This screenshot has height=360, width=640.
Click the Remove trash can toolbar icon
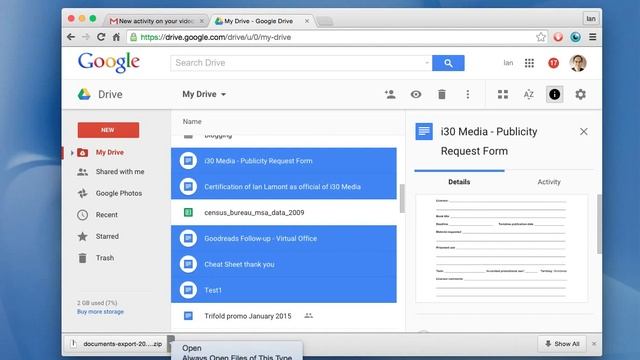tap(442, 94)
